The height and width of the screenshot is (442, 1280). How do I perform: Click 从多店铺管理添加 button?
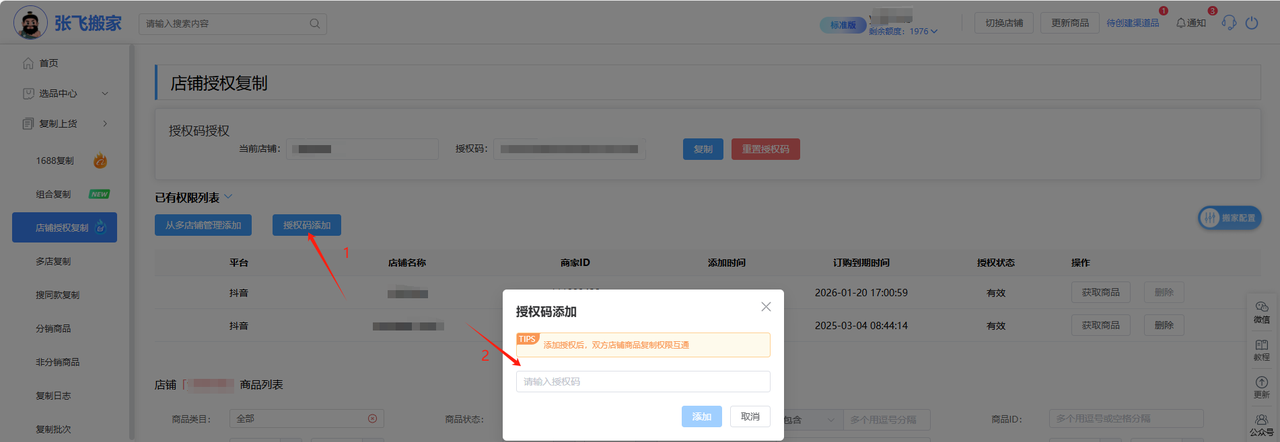click(x=203, y=225)
